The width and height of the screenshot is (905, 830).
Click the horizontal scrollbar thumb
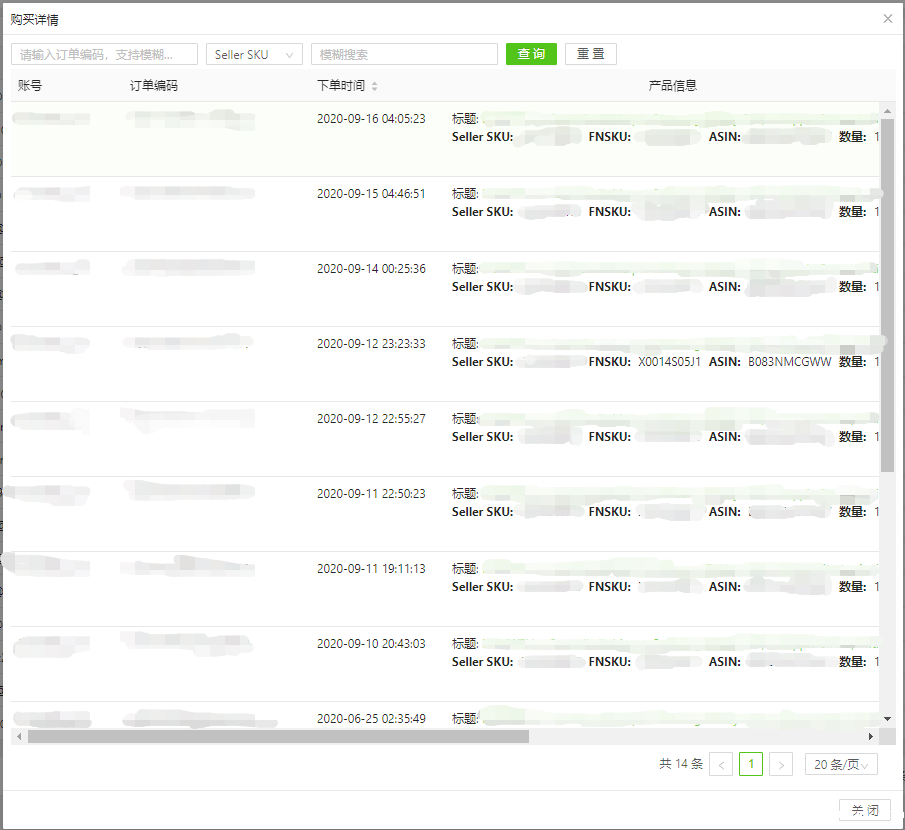(x=278, y=736)
